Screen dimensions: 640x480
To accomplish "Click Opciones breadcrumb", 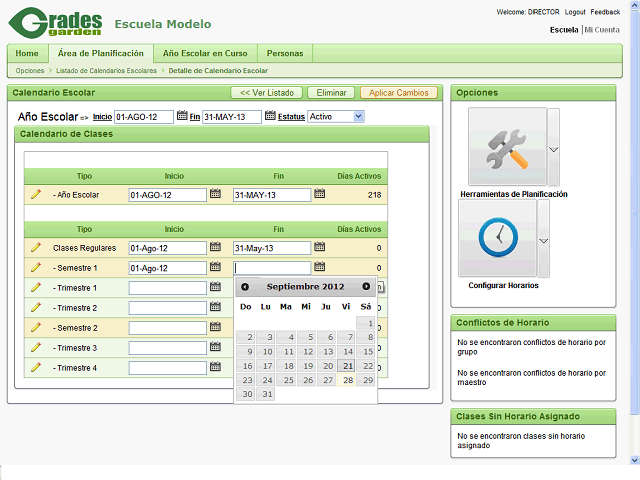I will 30,71.
